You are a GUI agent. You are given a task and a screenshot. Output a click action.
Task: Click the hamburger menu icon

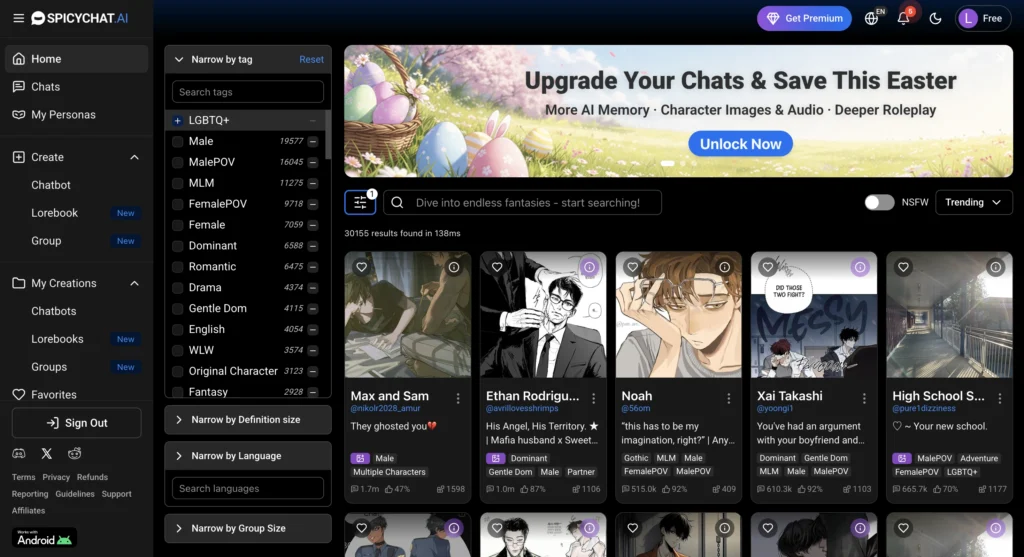tap(18, 18)
